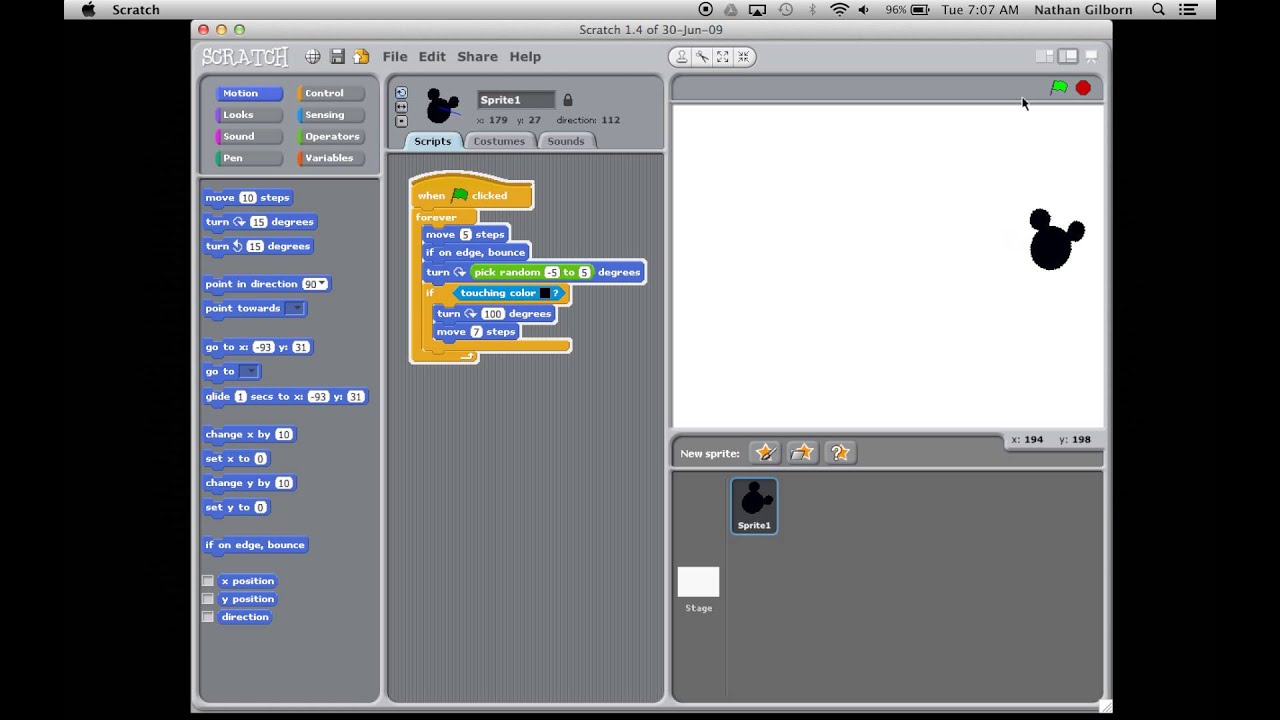Select the Sensing block category
This screenshot has width=1280, height=720.
pyautogui.click(x=331, y=115)
